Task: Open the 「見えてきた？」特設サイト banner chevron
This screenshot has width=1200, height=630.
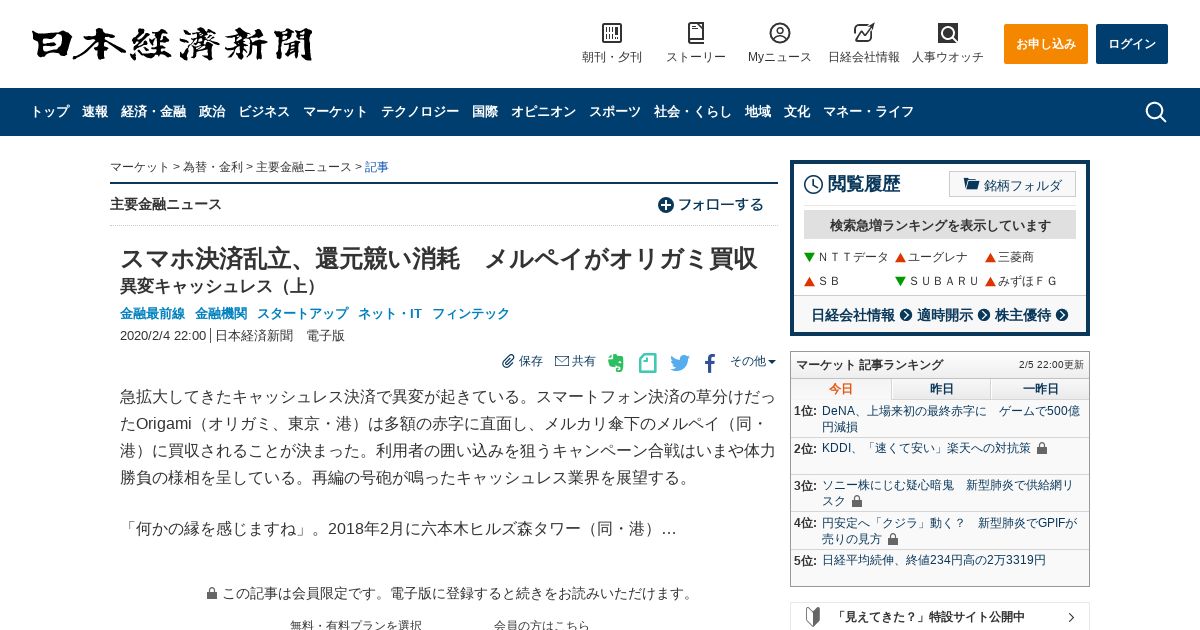Action: tap(1071, 617)
